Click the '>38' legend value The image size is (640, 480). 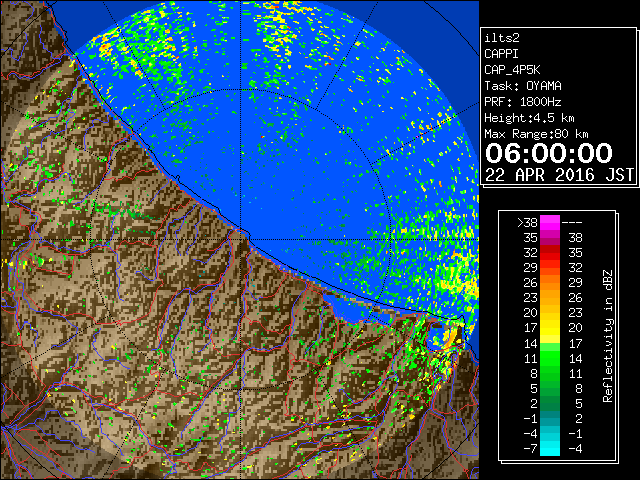click(527, 223)
